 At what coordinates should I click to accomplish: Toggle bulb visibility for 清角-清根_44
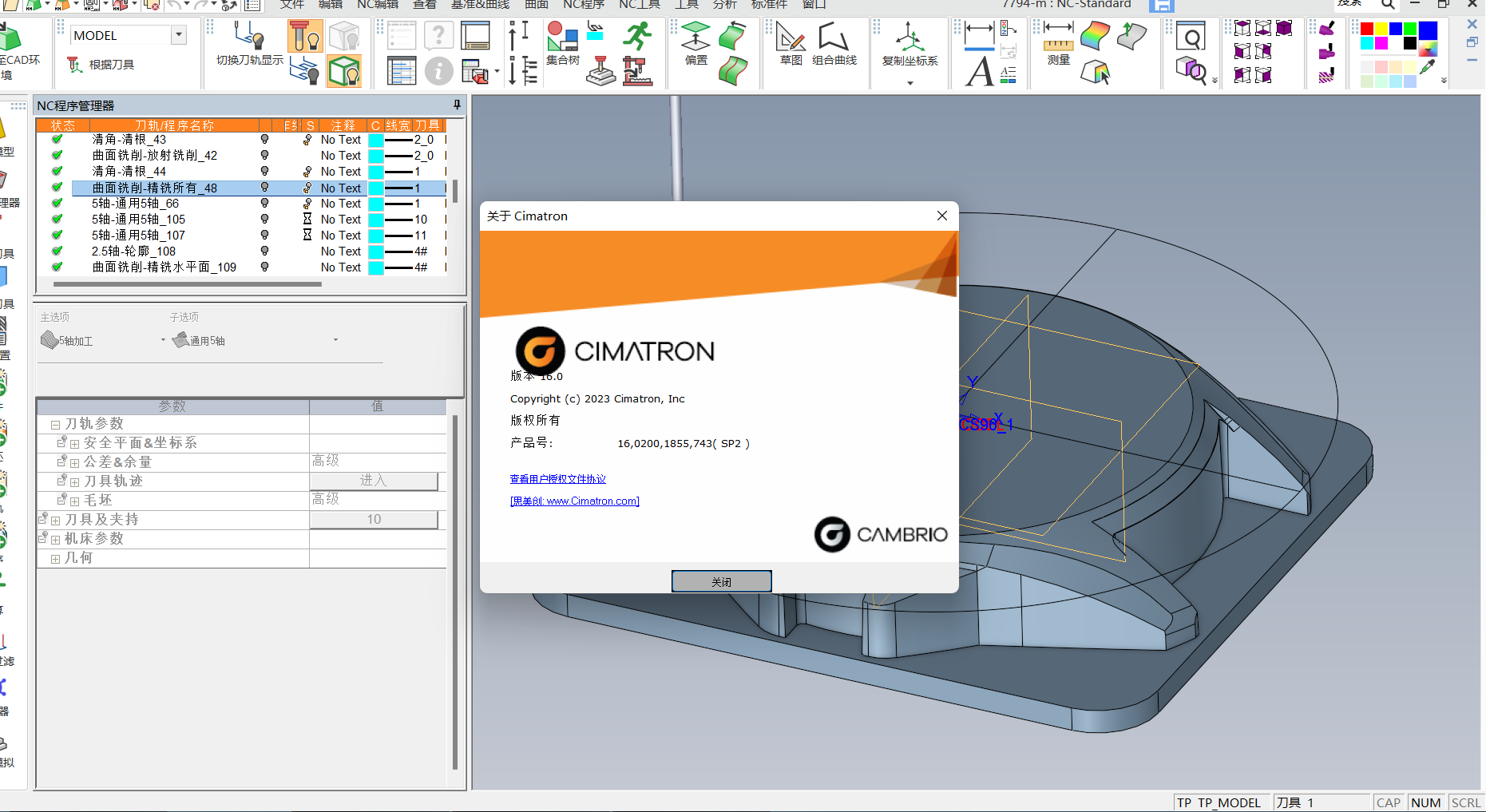[x=264, y=171]
